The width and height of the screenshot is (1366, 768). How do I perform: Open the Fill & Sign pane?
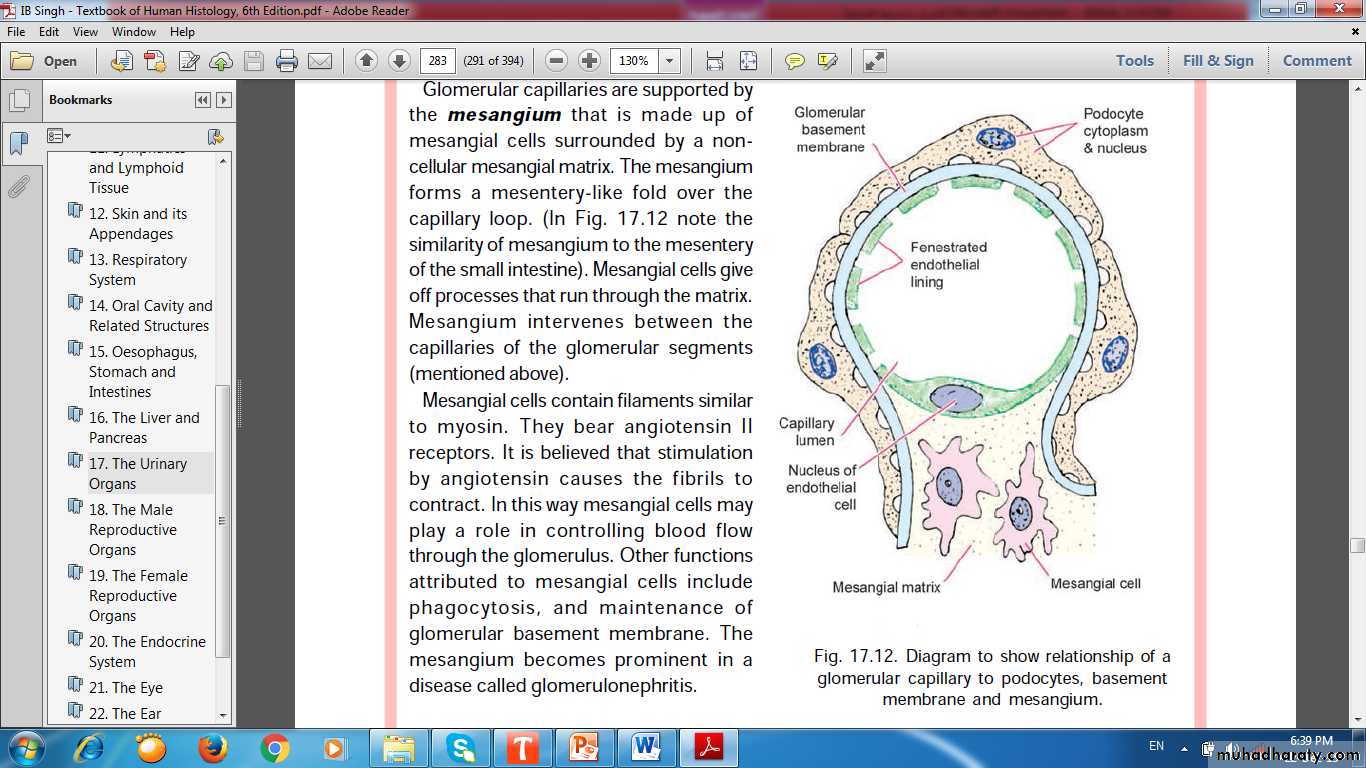tap(1218, 61)
